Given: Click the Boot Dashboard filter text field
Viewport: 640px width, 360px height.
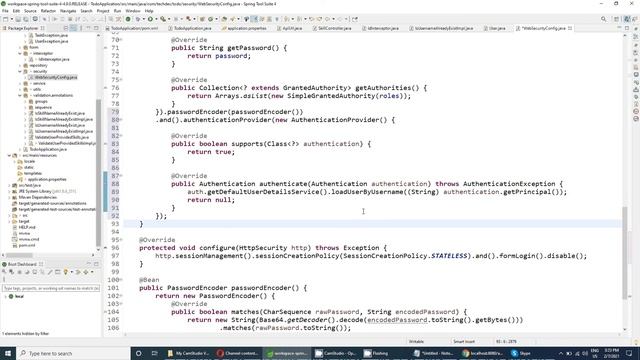Looking at the screenshot, I should coord(51,289).
